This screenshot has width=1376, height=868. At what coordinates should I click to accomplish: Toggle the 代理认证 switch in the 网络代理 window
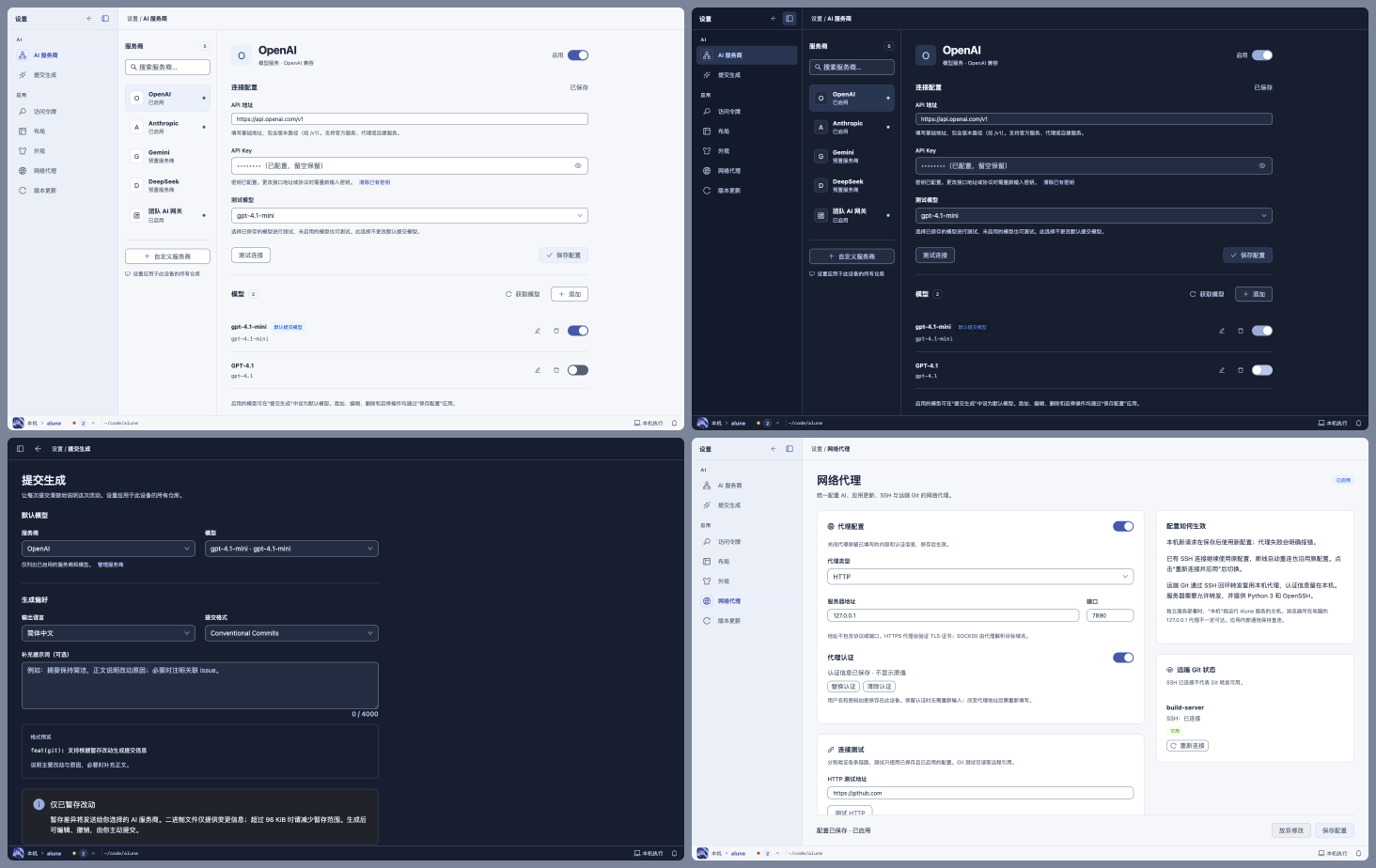click(1123, 658)
